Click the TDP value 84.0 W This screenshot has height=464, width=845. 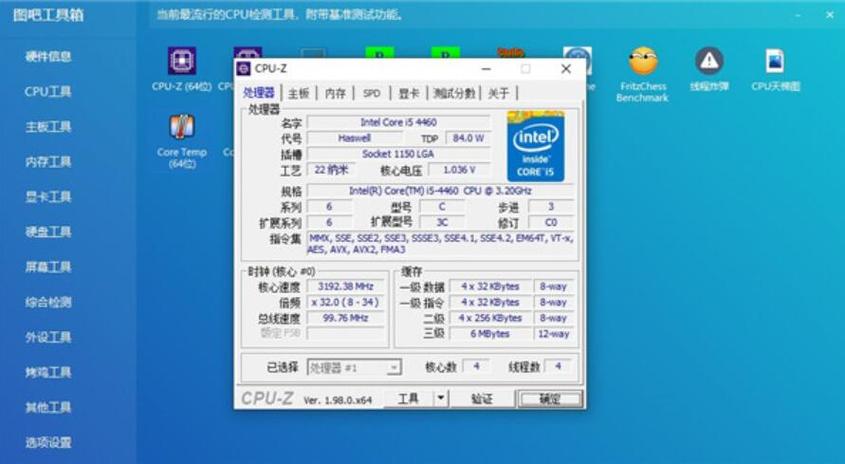click(x=468, y=138)
